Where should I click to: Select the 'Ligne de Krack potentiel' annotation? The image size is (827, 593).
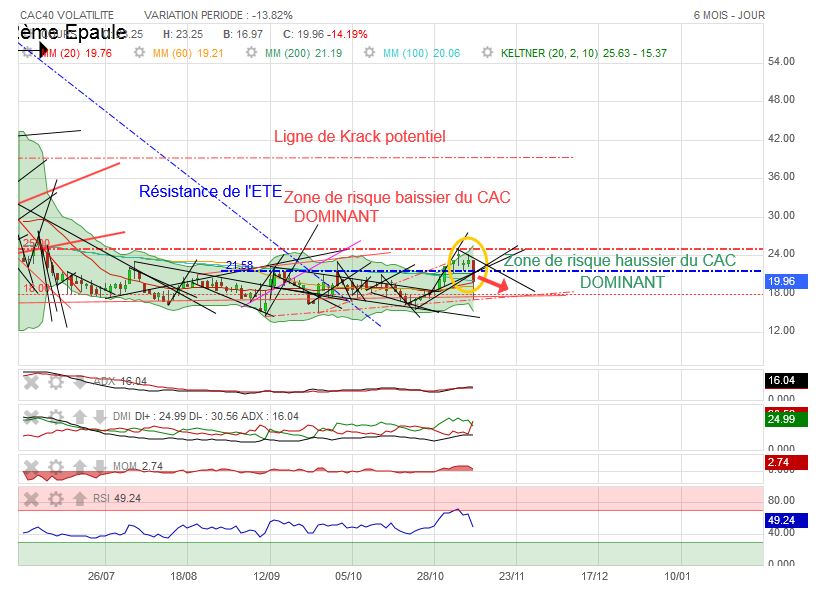[x=360, y=137]
